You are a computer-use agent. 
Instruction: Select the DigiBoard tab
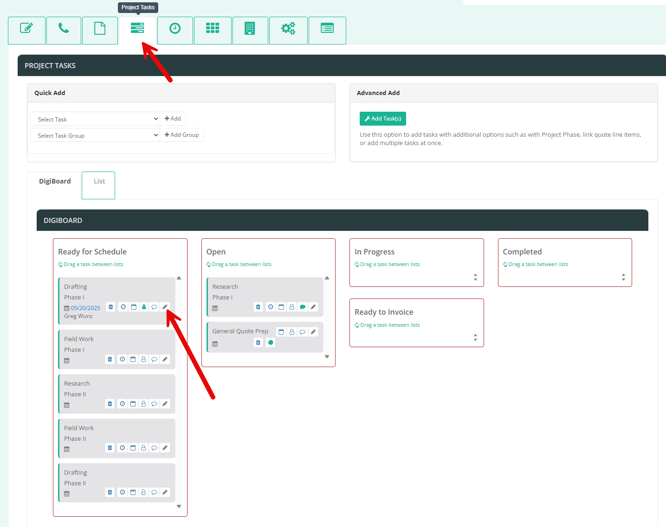coord(55,182)
